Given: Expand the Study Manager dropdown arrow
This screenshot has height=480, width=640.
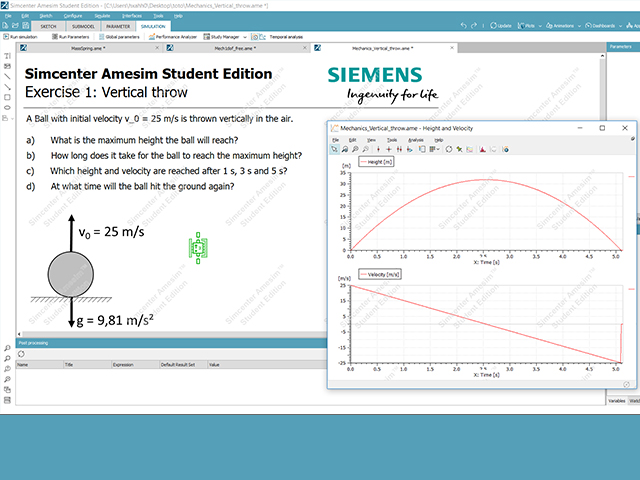Looking at the screenshot, I should click(245, 37).
